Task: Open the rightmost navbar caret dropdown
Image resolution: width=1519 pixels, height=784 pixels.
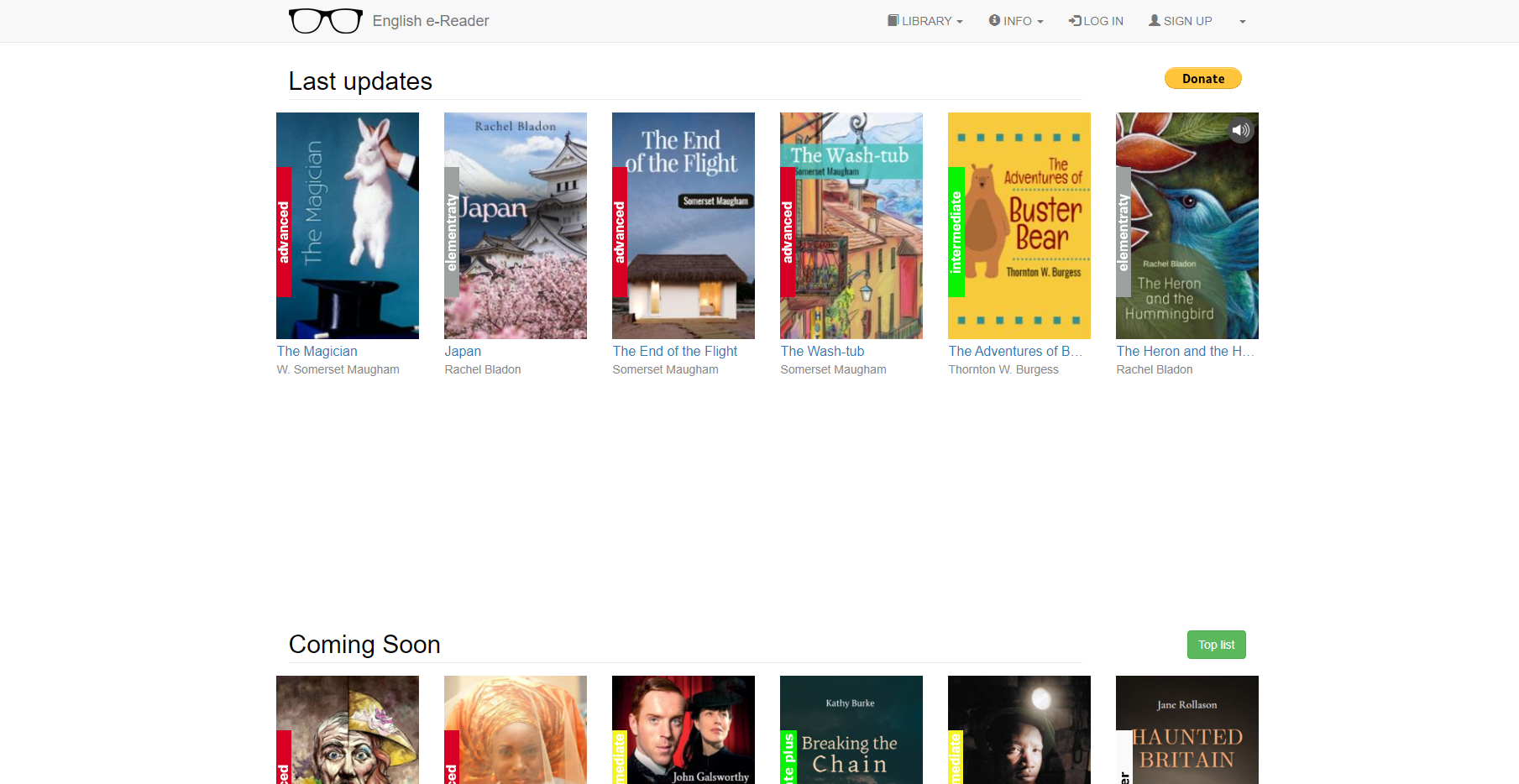Action: tap(1242, 21)
